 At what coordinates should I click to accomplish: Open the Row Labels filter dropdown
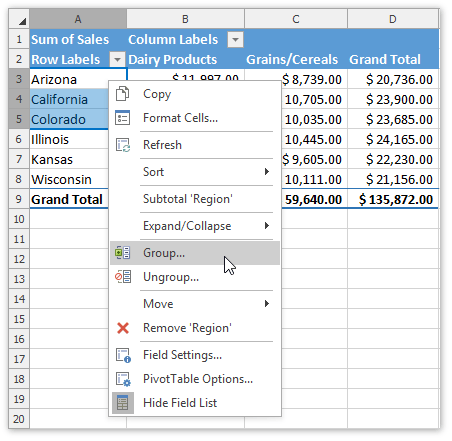pyautogui.click(x=117, y=60)
